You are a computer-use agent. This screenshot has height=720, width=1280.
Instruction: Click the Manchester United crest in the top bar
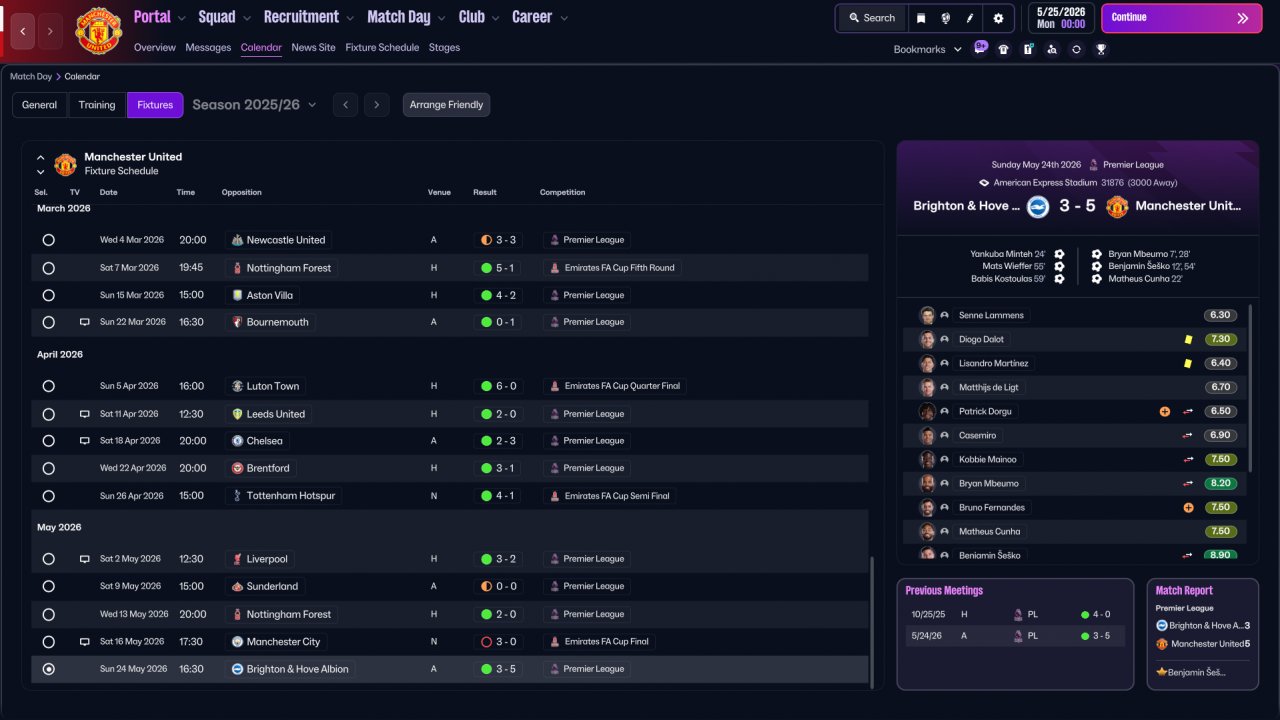coord(98,31)
